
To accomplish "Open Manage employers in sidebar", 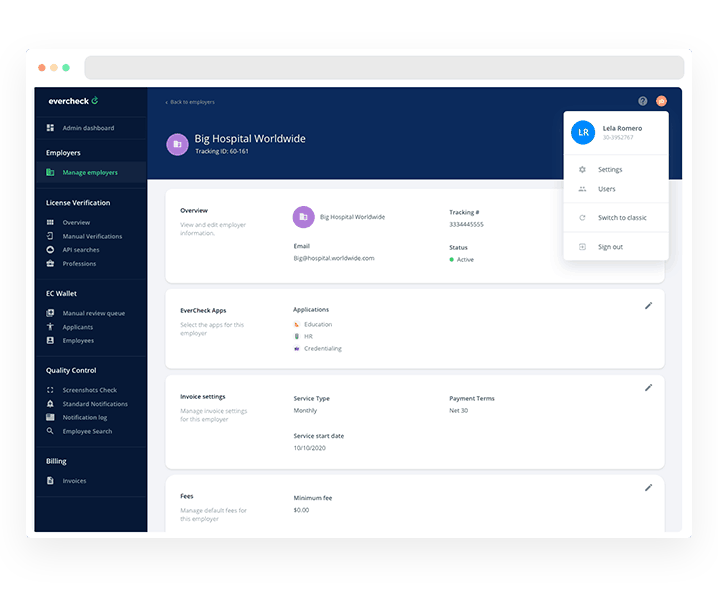I will click(x=89, y=173).
